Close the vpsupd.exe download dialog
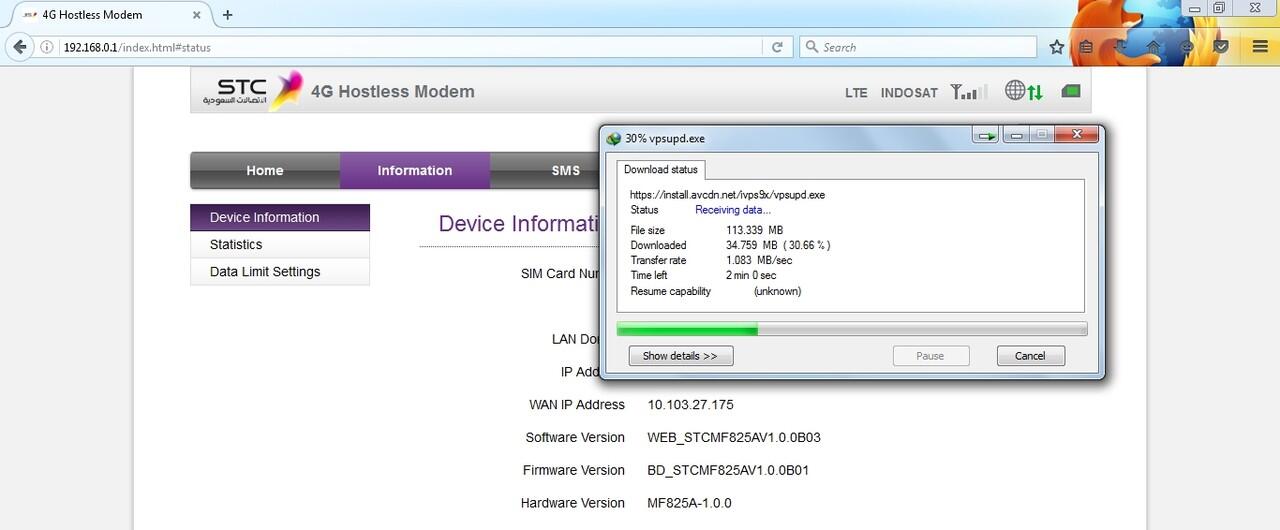This screenshot has width=1280, height=530. coord(1078,135)
